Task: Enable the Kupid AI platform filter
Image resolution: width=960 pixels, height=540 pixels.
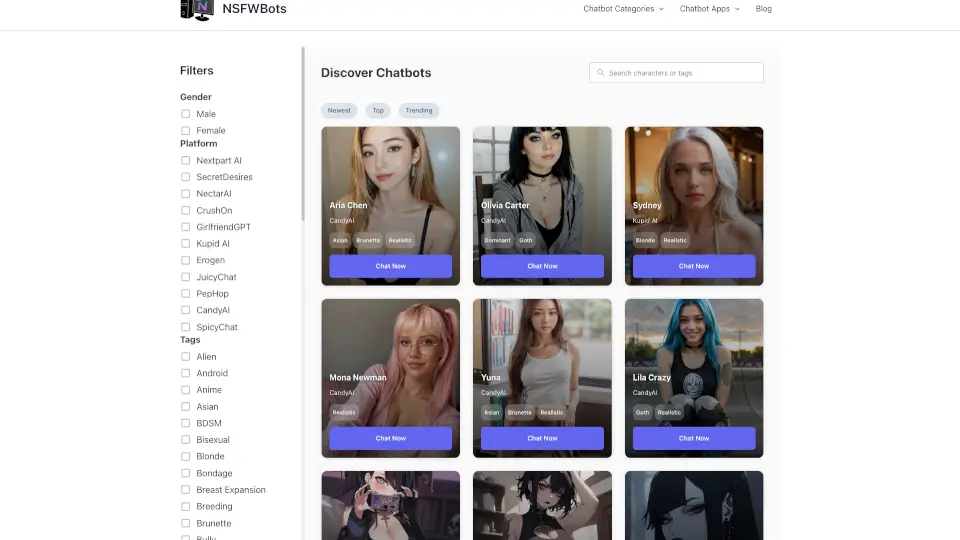Action: [x=186, y=244]
